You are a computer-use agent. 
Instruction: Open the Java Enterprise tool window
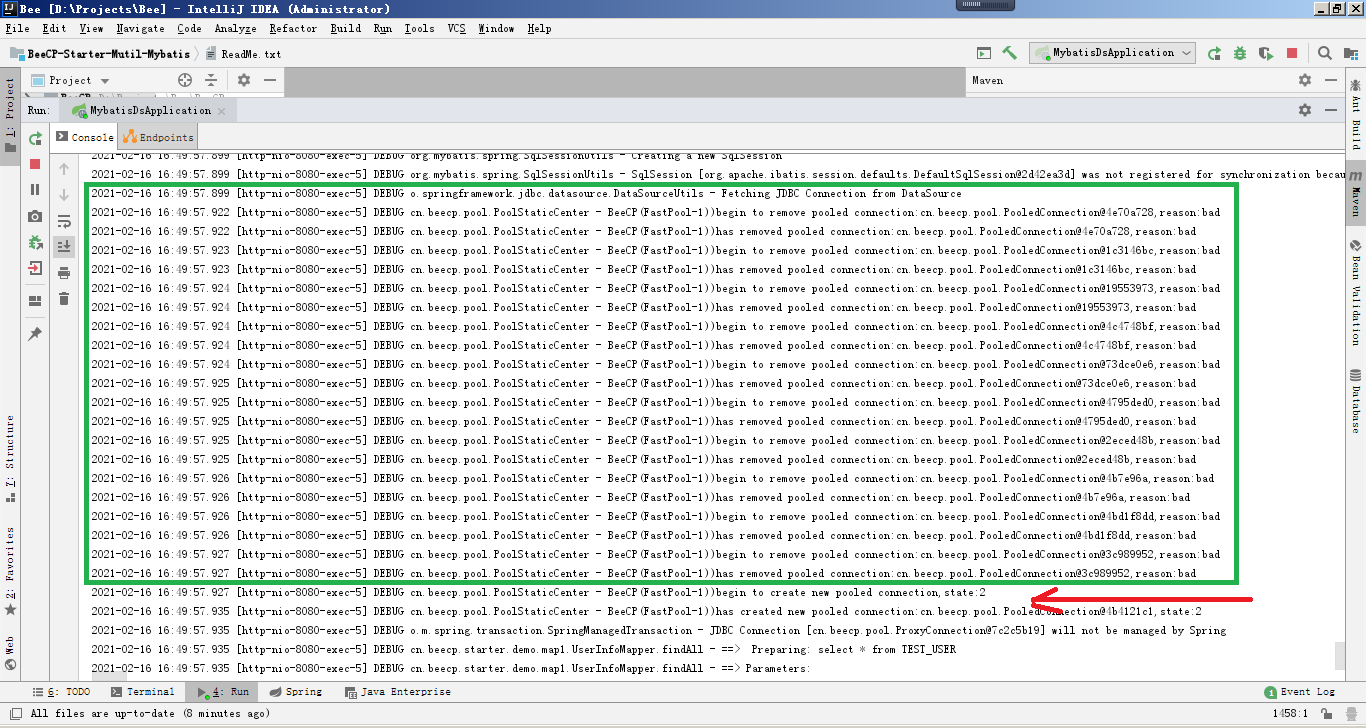tap(398, 692)
